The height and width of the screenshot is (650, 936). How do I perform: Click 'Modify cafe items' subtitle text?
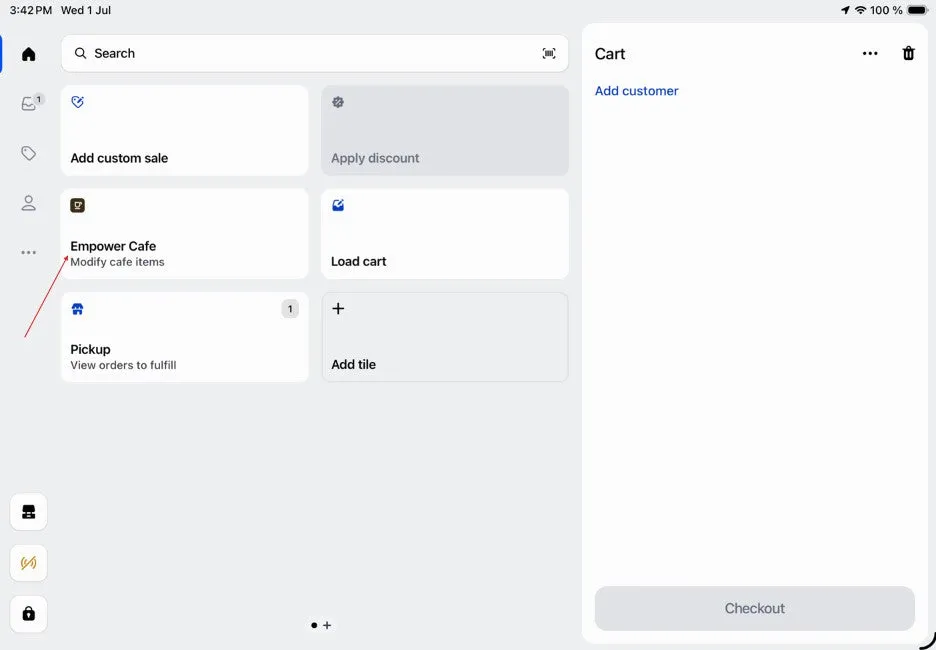pyautogui.click(x=117, y=262)
